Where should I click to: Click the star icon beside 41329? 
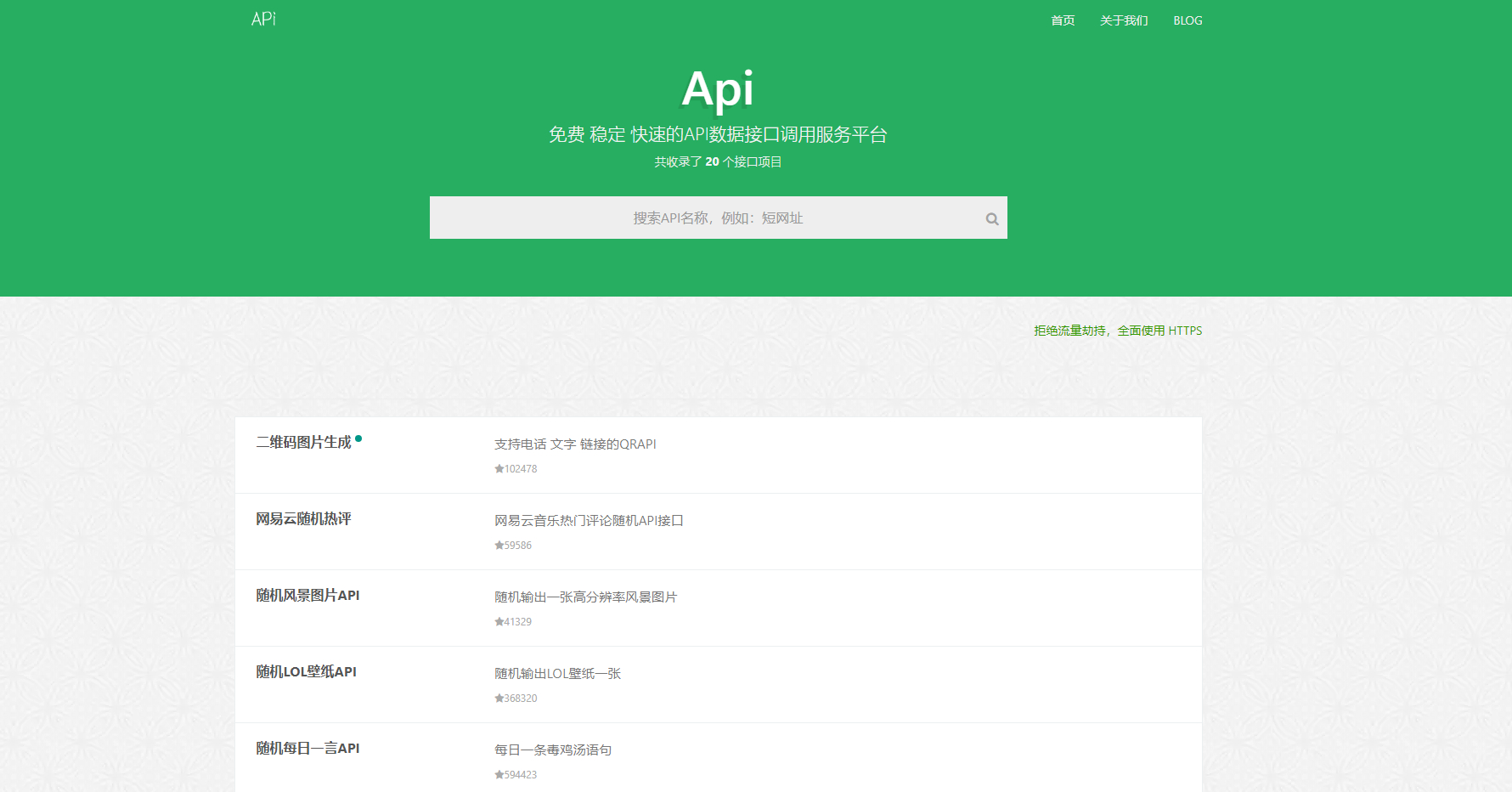click(x=499, y=622)
